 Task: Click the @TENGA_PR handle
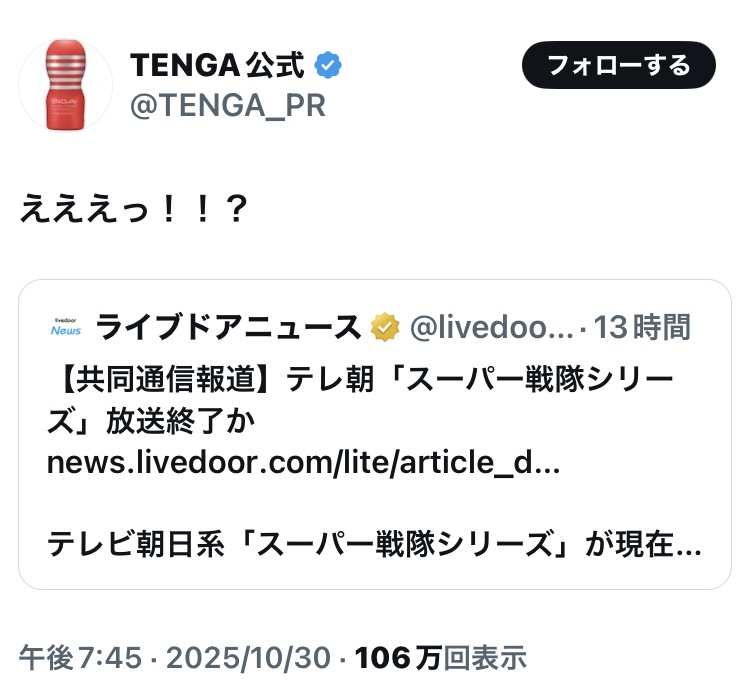(228, 106)
